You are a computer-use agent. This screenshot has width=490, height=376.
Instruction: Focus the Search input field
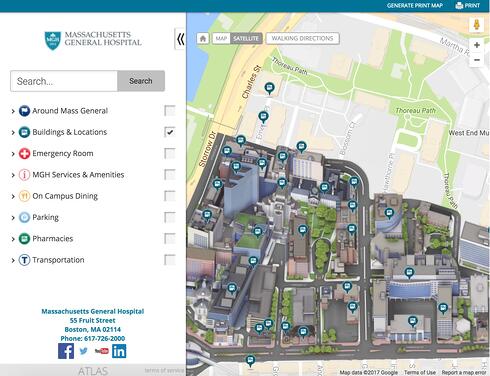(x=64, y=81)
